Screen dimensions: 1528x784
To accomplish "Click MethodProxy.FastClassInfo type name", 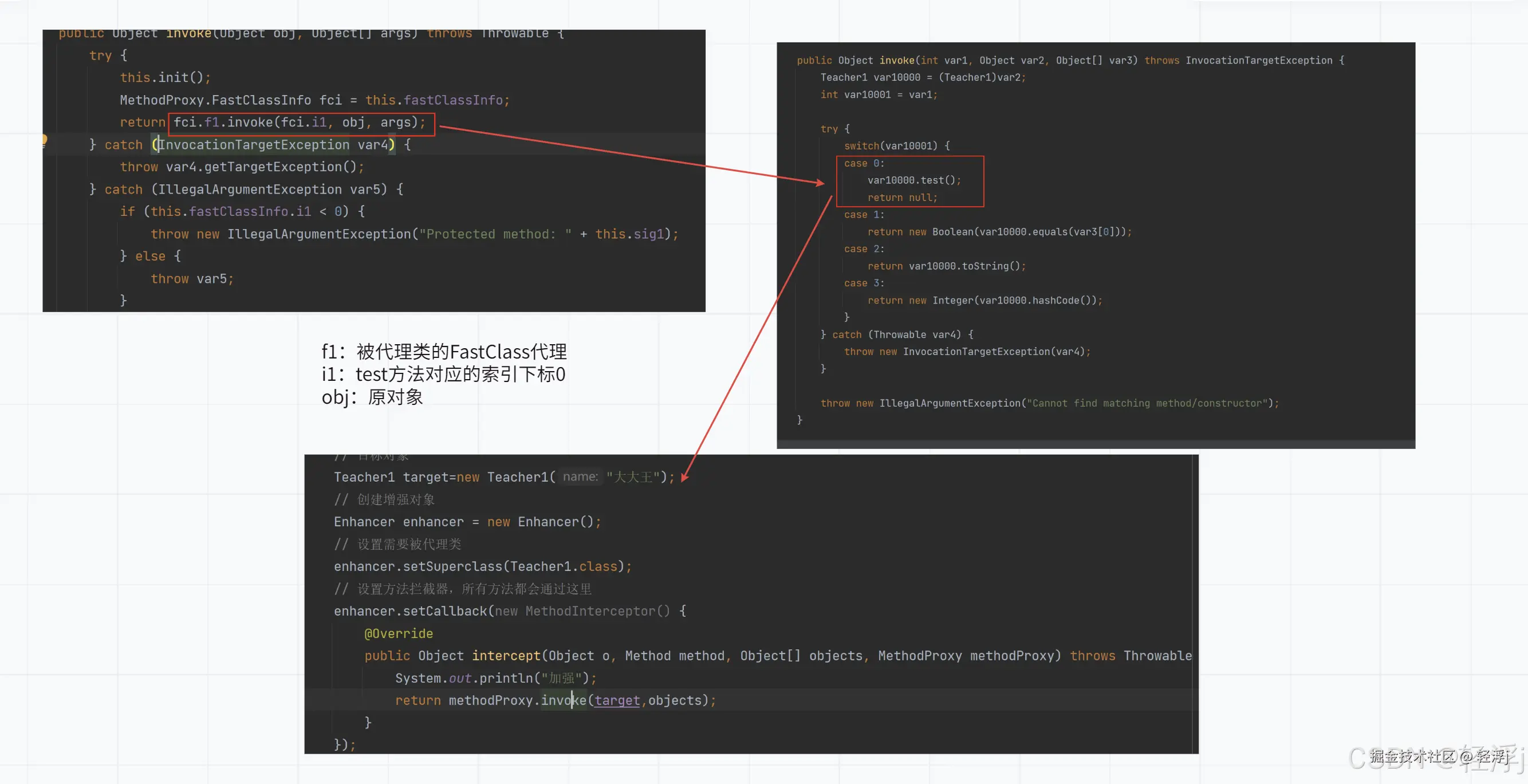I will (x=215, y=100).
